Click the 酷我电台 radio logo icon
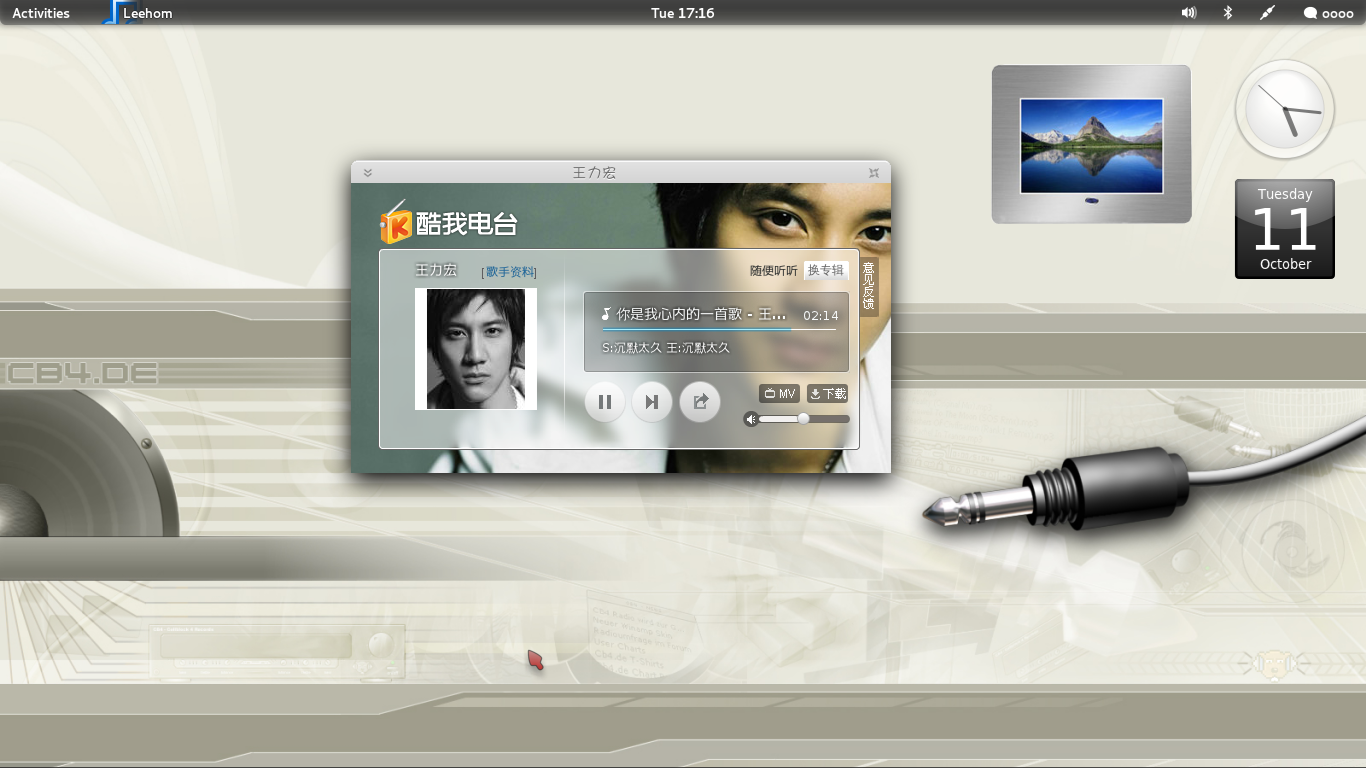The width and height of the screenshot is (1366, 768). 395,222
